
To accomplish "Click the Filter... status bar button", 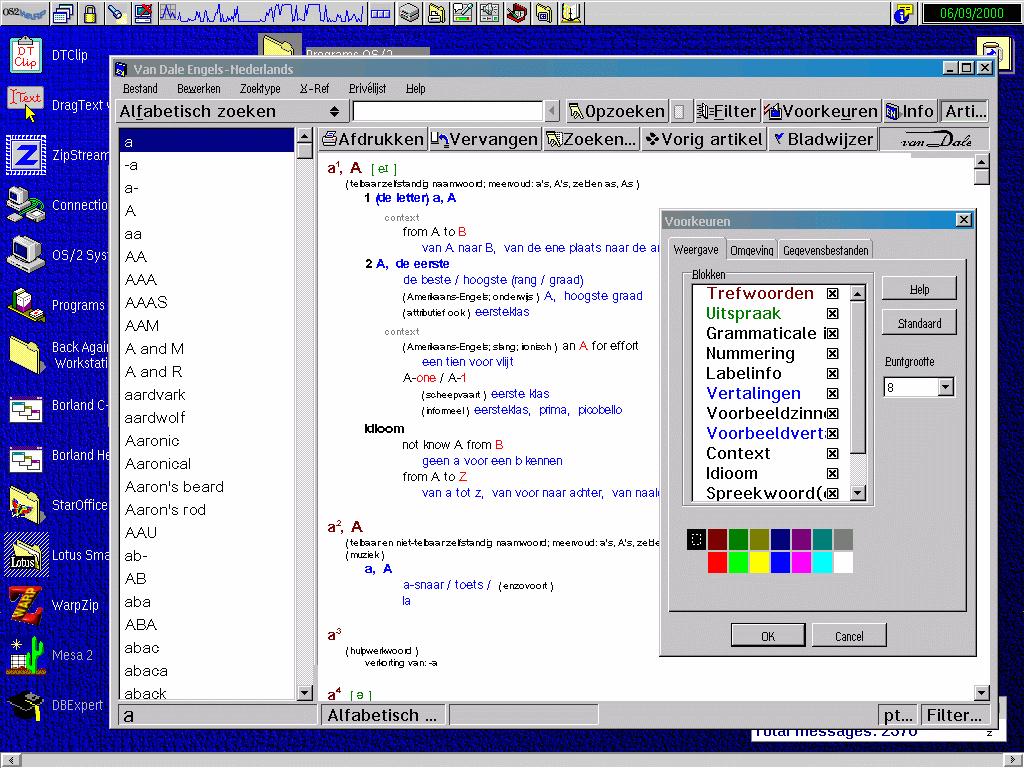I will click(954, 716).
